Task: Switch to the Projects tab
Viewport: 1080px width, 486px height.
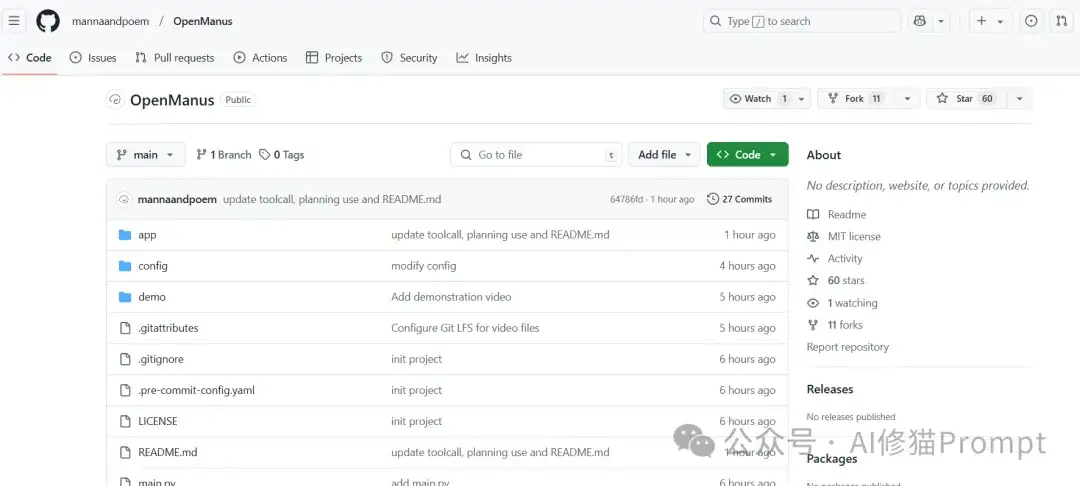Action: coord(334,58)
